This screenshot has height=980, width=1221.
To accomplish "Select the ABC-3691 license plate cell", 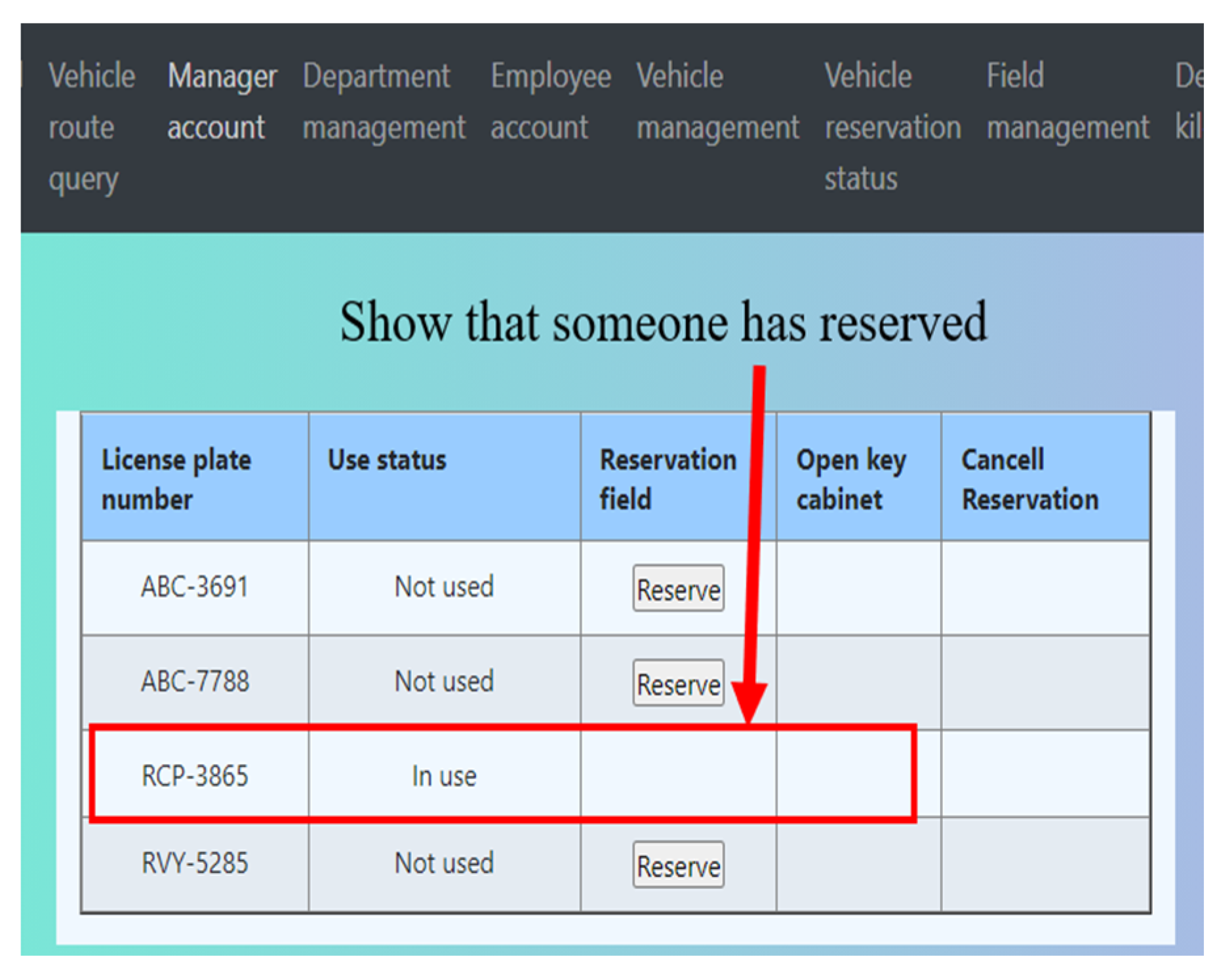I will coord(195,587).
